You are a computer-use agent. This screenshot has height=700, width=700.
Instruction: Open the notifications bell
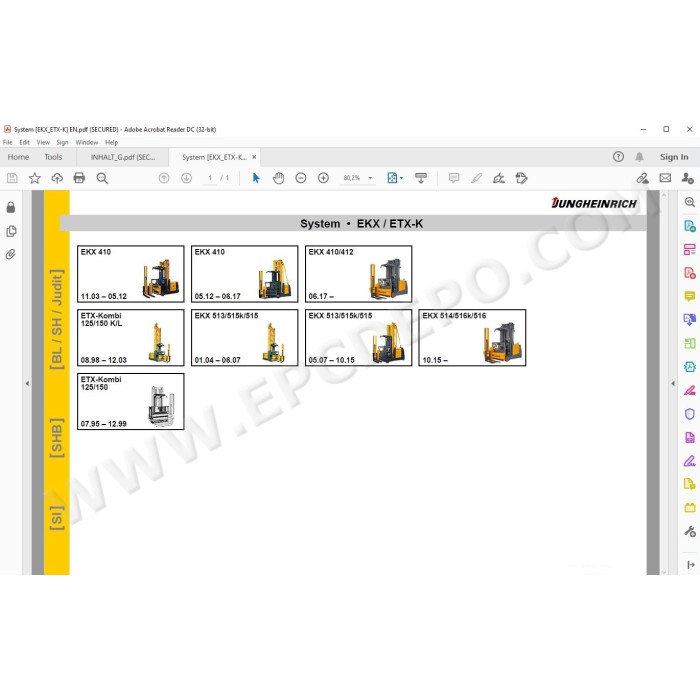point(639,157)
